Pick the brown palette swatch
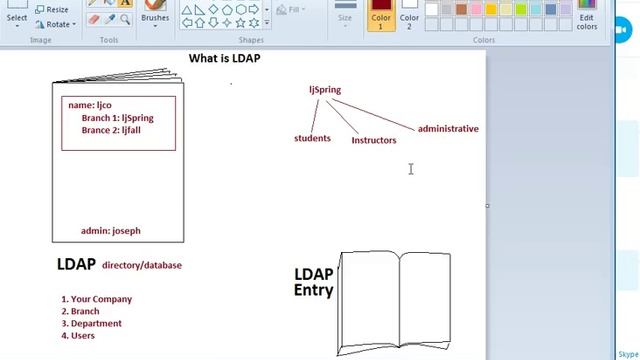This screenshot has height=360, width=640. (461, 9)
